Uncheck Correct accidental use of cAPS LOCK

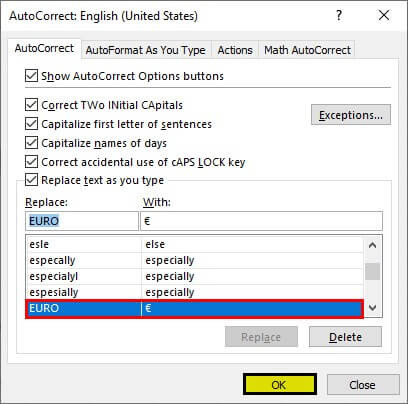click(x=31, y=162)
